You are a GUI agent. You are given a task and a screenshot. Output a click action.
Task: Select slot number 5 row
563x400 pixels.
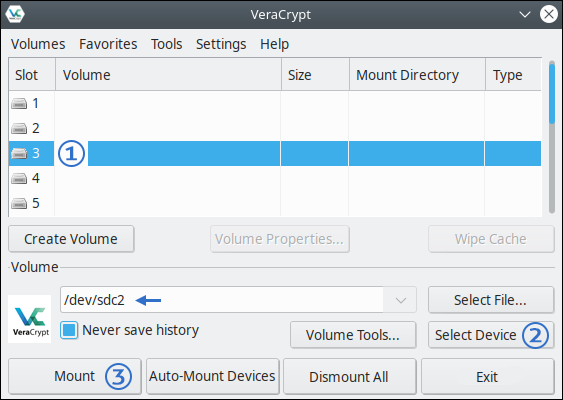coord(275,204)
